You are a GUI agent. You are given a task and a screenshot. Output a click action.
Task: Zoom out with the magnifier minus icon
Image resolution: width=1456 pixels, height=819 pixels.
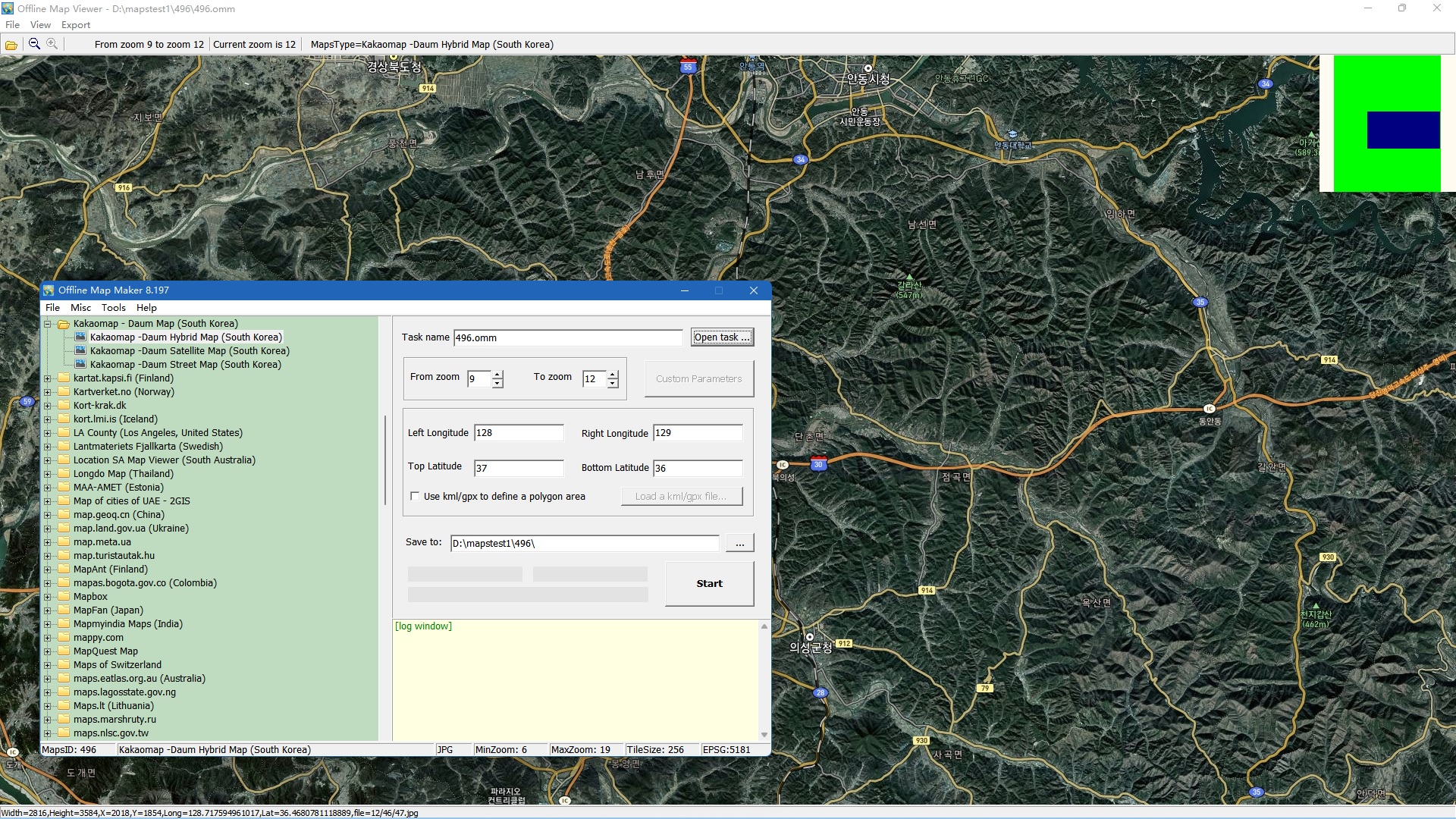pyautogui.click(x=34, y=44)
